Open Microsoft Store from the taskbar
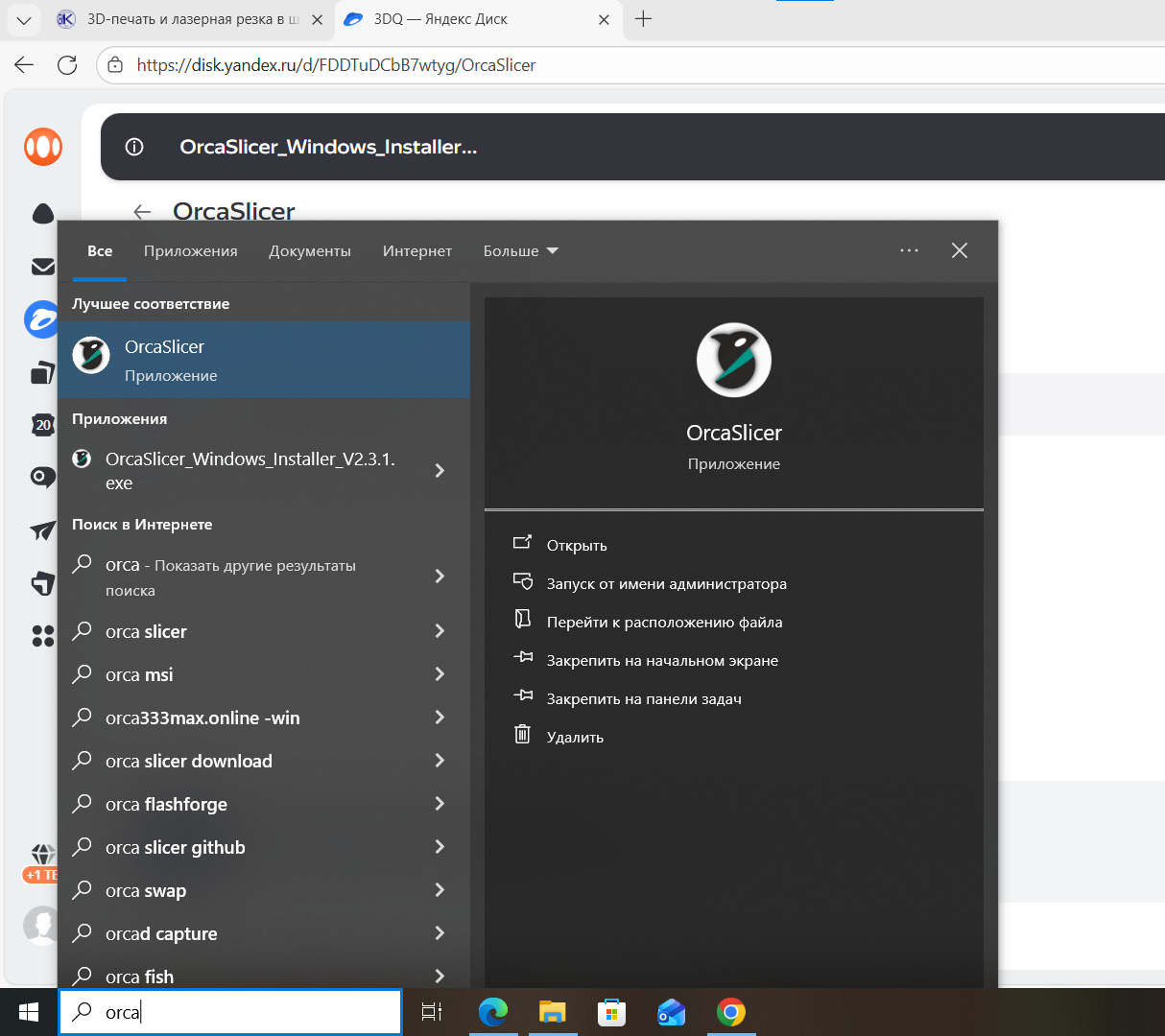 pyautogui.click(x=611, y=1012)
